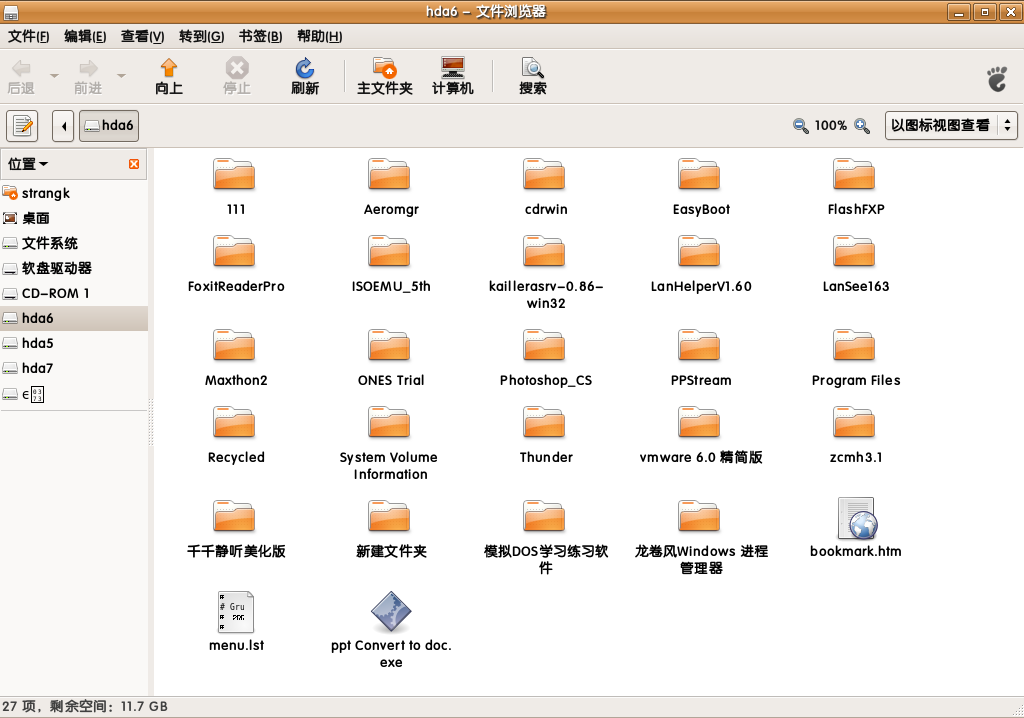Select the zcmh3.1 folder

coord(854,423)
